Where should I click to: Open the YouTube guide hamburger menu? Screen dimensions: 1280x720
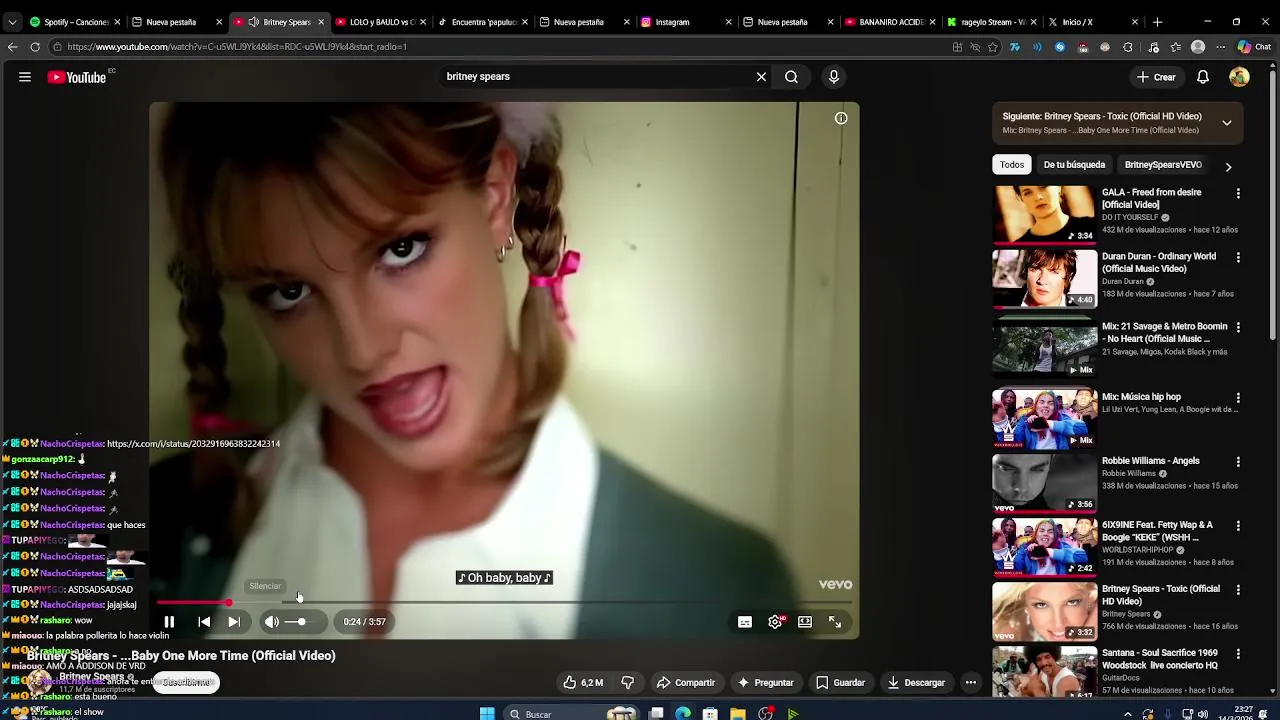point(25,77)
